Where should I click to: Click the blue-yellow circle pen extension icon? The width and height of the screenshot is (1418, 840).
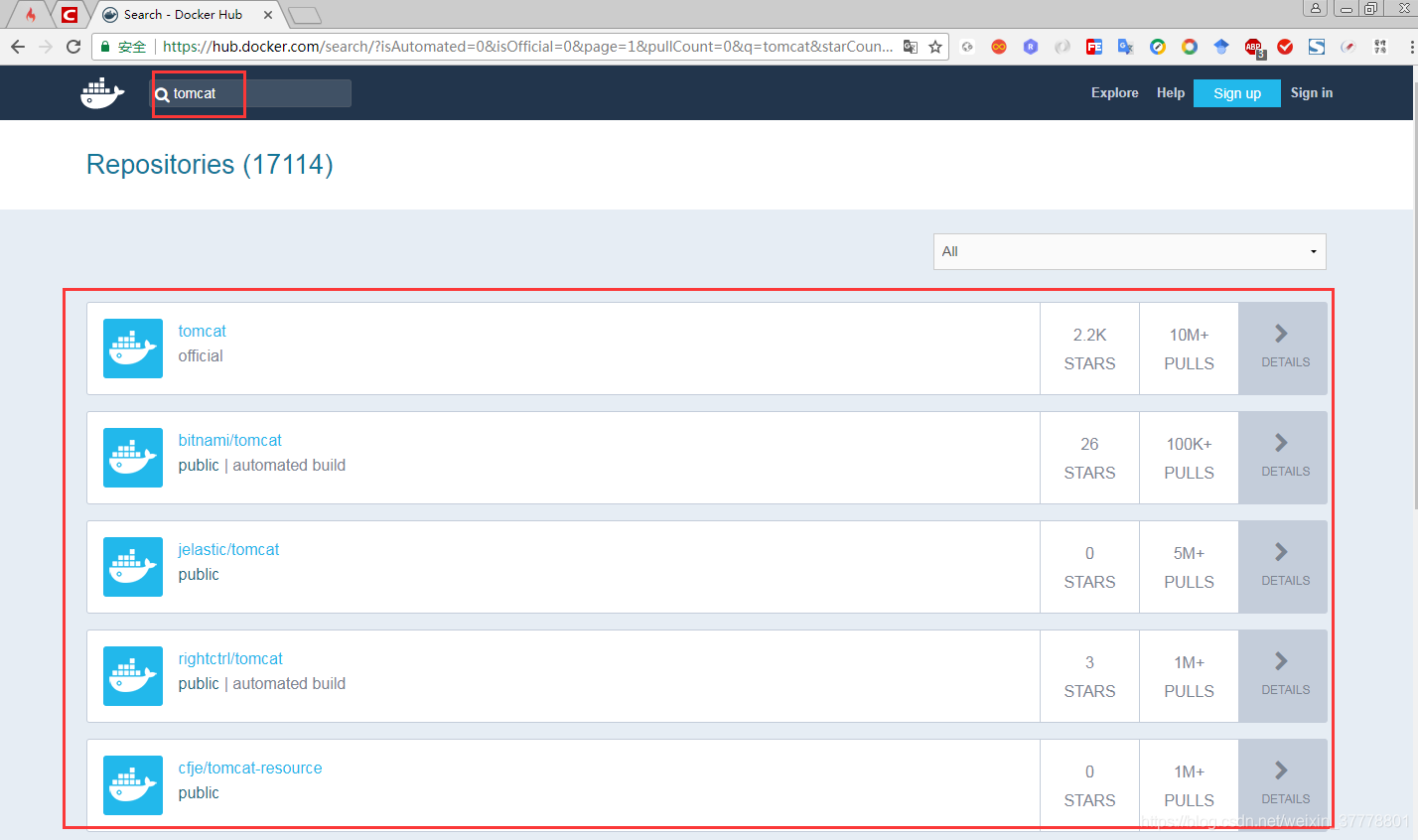click(1158, 47)
